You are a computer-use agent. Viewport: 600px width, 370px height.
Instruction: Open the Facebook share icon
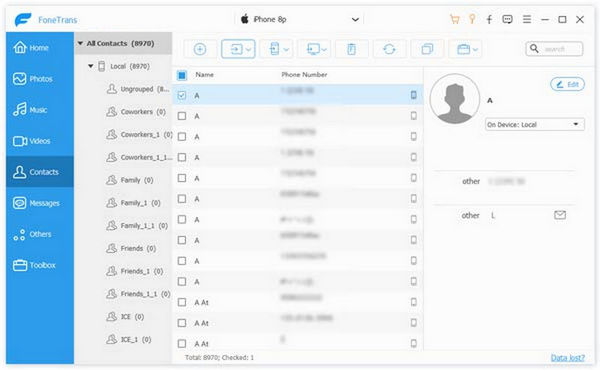click(489, 19)
